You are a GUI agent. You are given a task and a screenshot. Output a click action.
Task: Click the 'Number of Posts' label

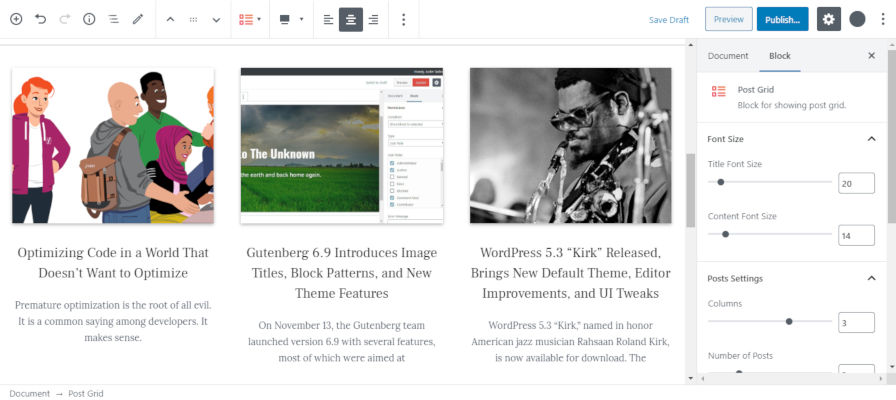740,355
